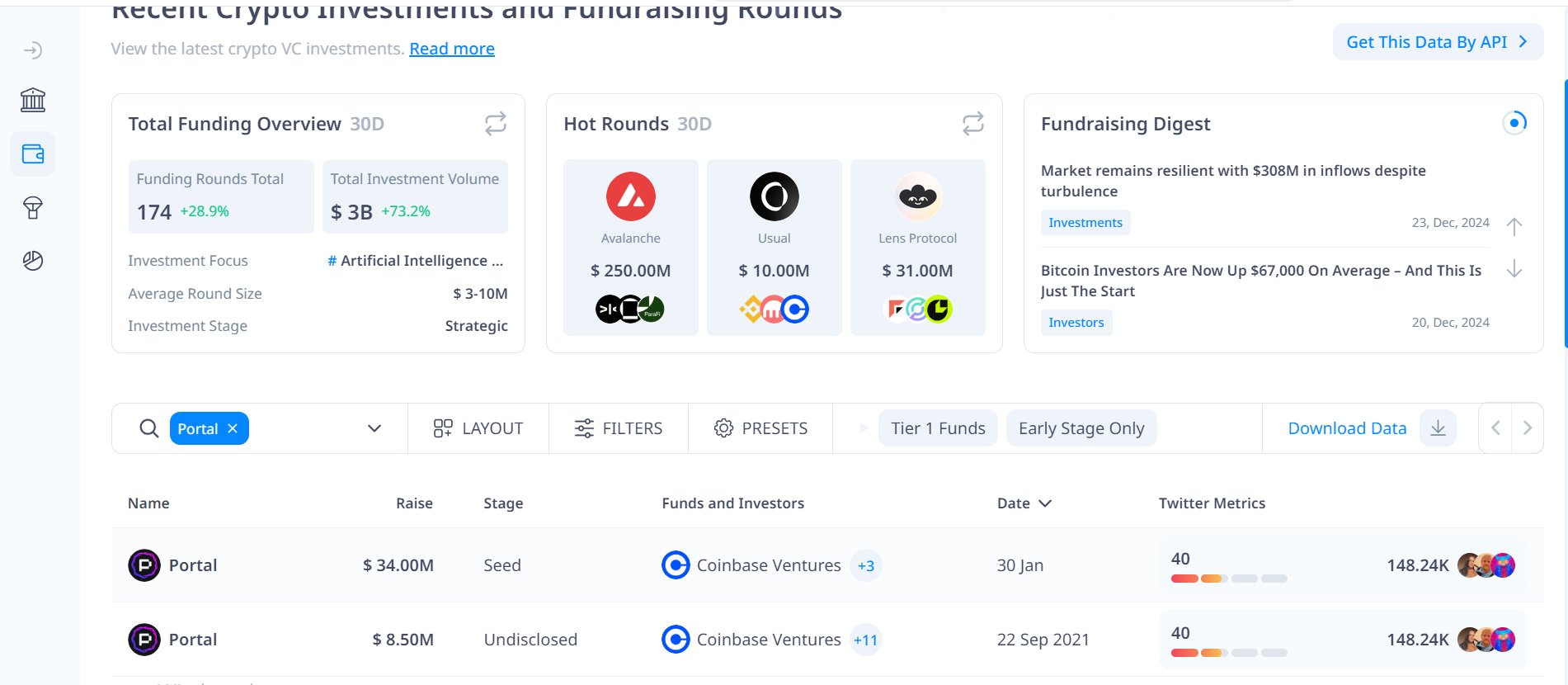Go to next presets with the right chevron
1568x685 pixels.
pyautogui.click(x=1528, y=428)
